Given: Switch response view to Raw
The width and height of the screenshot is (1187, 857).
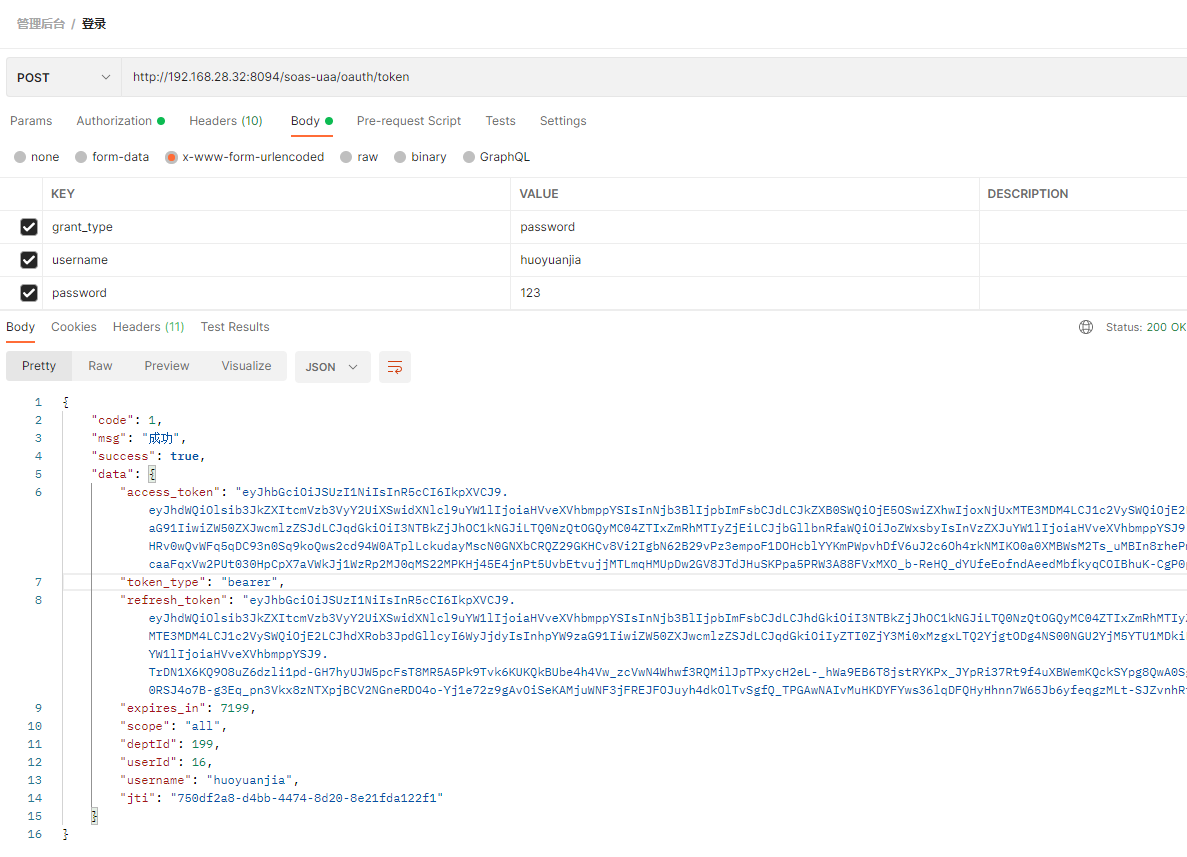Looking at the screenshot, I should pyautogui.click(x=100, y=366).
